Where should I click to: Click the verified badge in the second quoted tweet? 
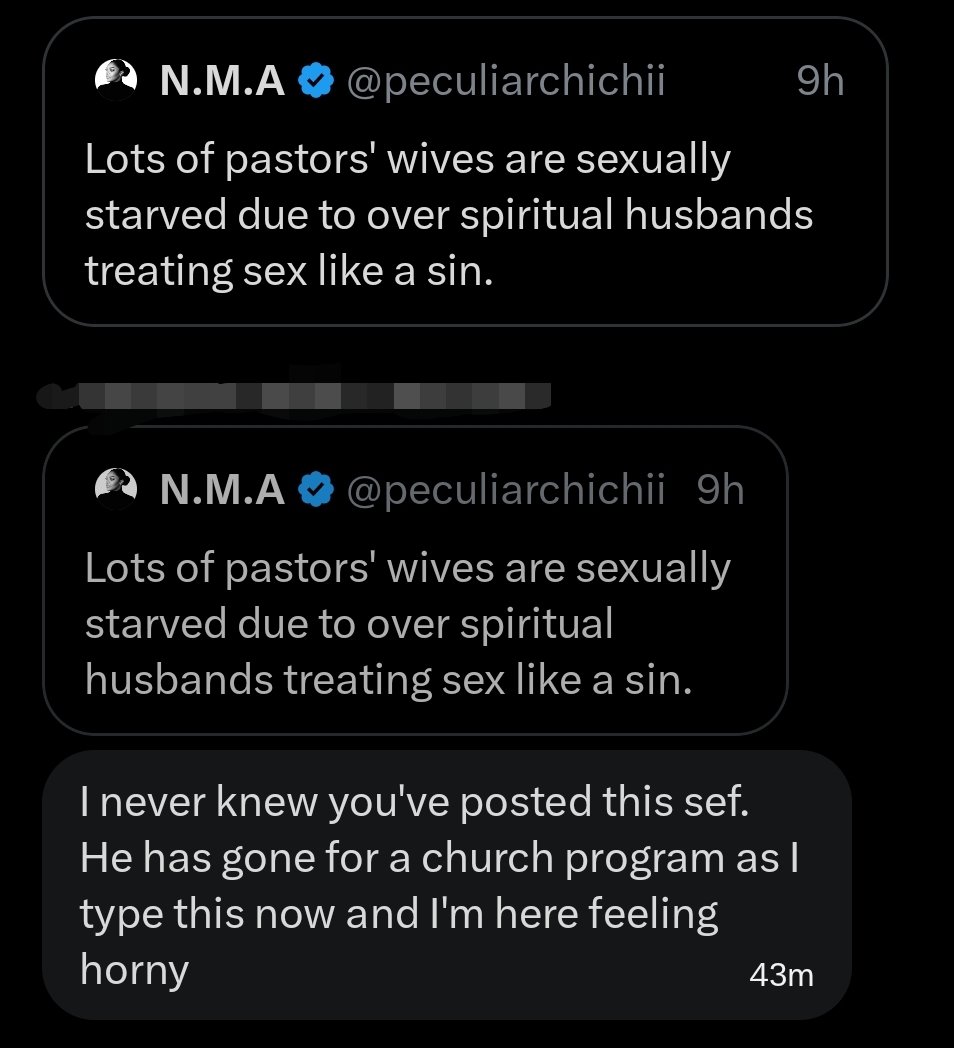[317, 490]
